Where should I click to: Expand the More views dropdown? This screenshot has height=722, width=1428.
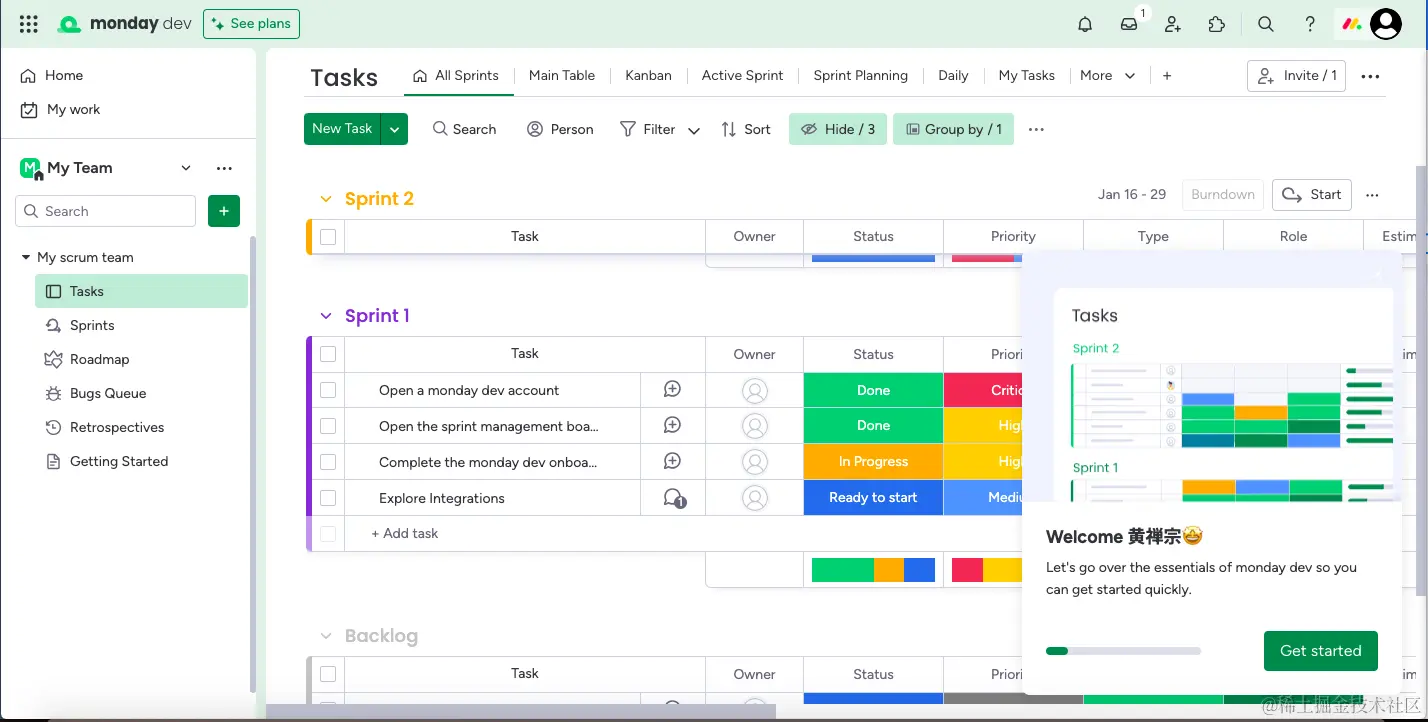pyautogui.click(x=1130, y=76)
